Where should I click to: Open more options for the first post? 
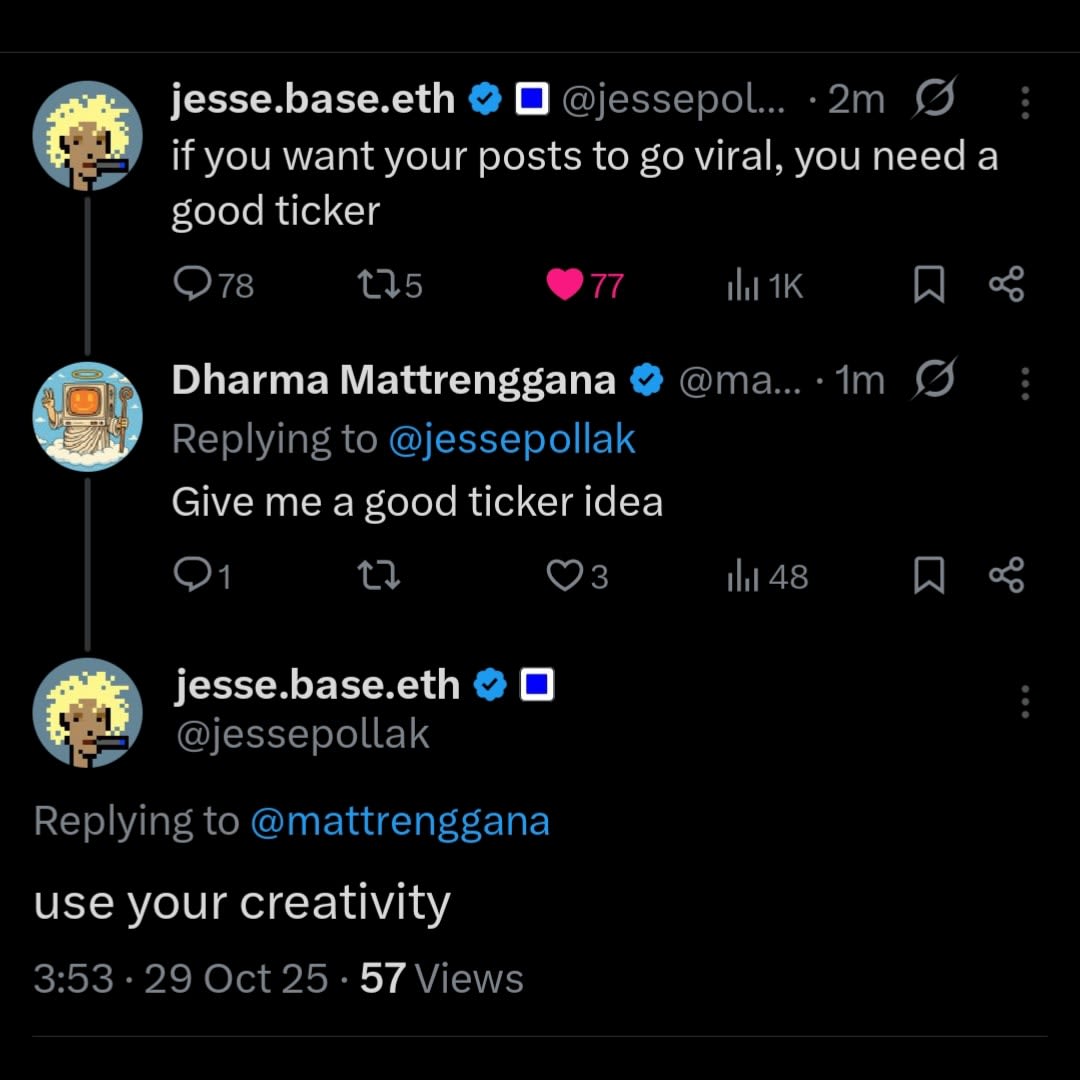pos(1024,102)
